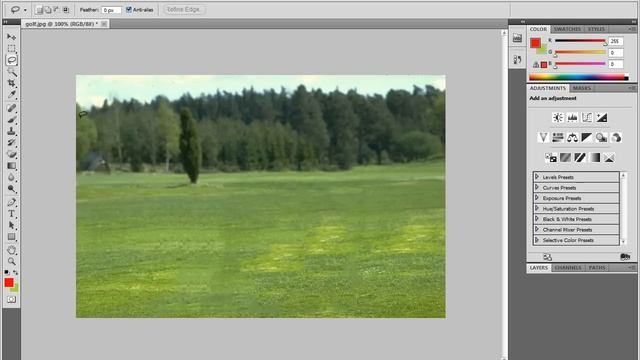Add a Color Balance adjustment
The height and width of the screenshot is (360, 640).
point(572,138)
